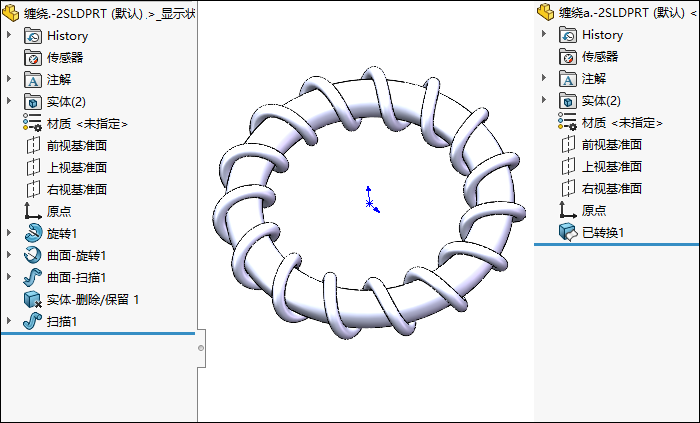Click the 扫描1 sweep feature icon
Viewport: 700px width, 423px height.
(x=33, y=321)
